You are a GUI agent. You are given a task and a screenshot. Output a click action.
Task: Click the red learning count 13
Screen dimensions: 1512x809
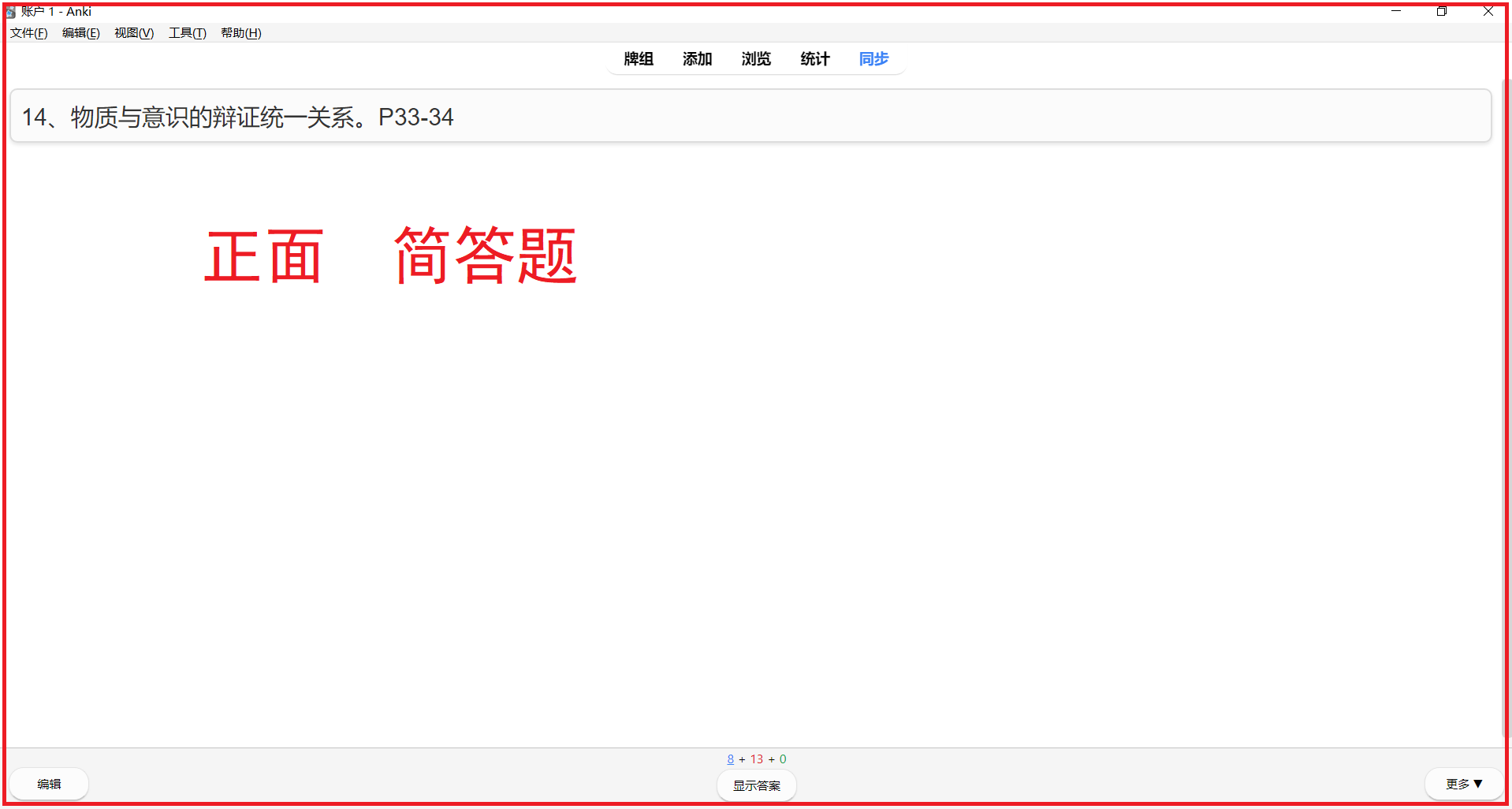(x=757, y=759)
